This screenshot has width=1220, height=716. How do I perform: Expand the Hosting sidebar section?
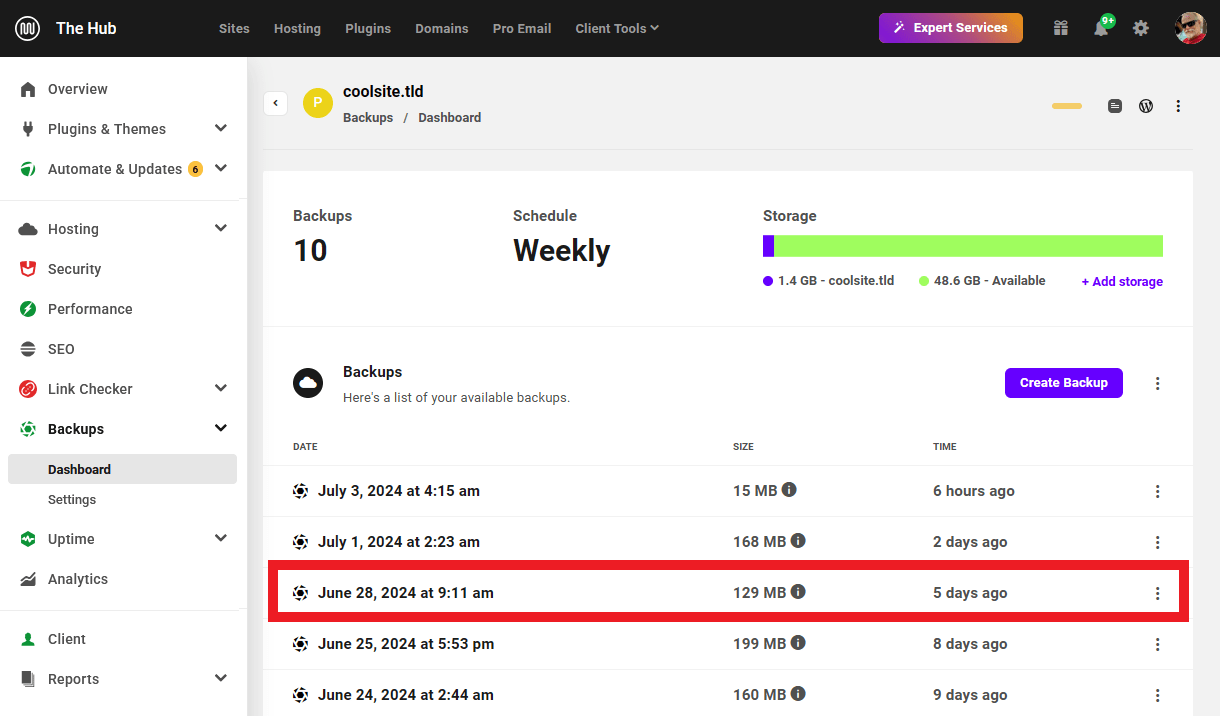pyautogui.click(x=220, y=228)
